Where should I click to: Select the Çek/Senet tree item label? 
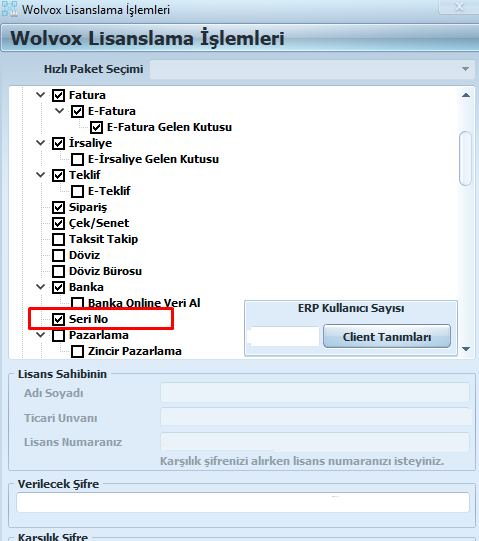pyautogui.click(x=99, y=223)
